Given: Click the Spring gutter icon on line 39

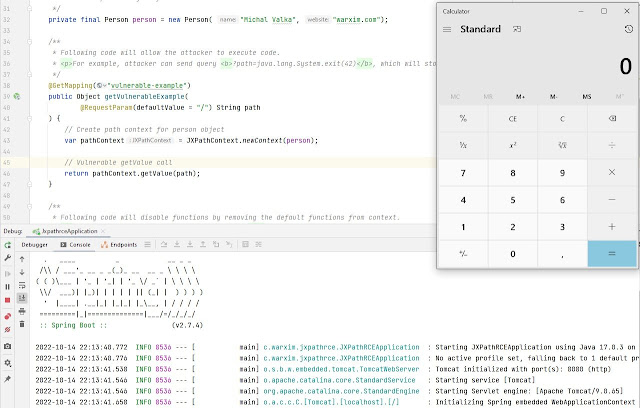Looking at the screenshot, I should 17,97.
